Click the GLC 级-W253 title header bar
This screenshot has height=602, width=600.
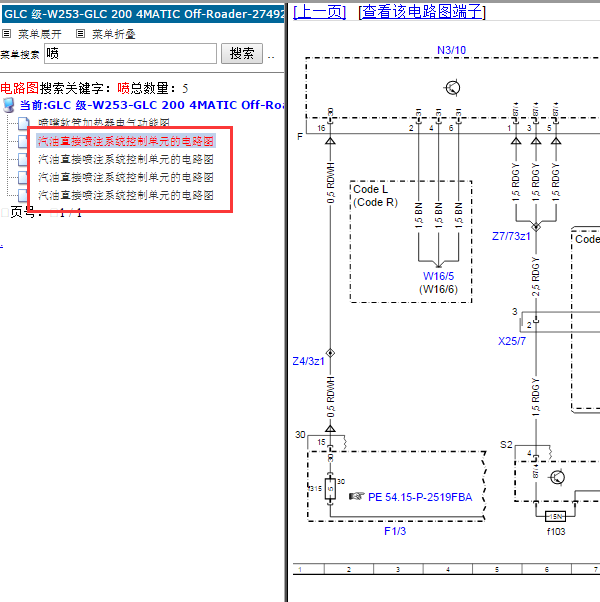(143, 14)
